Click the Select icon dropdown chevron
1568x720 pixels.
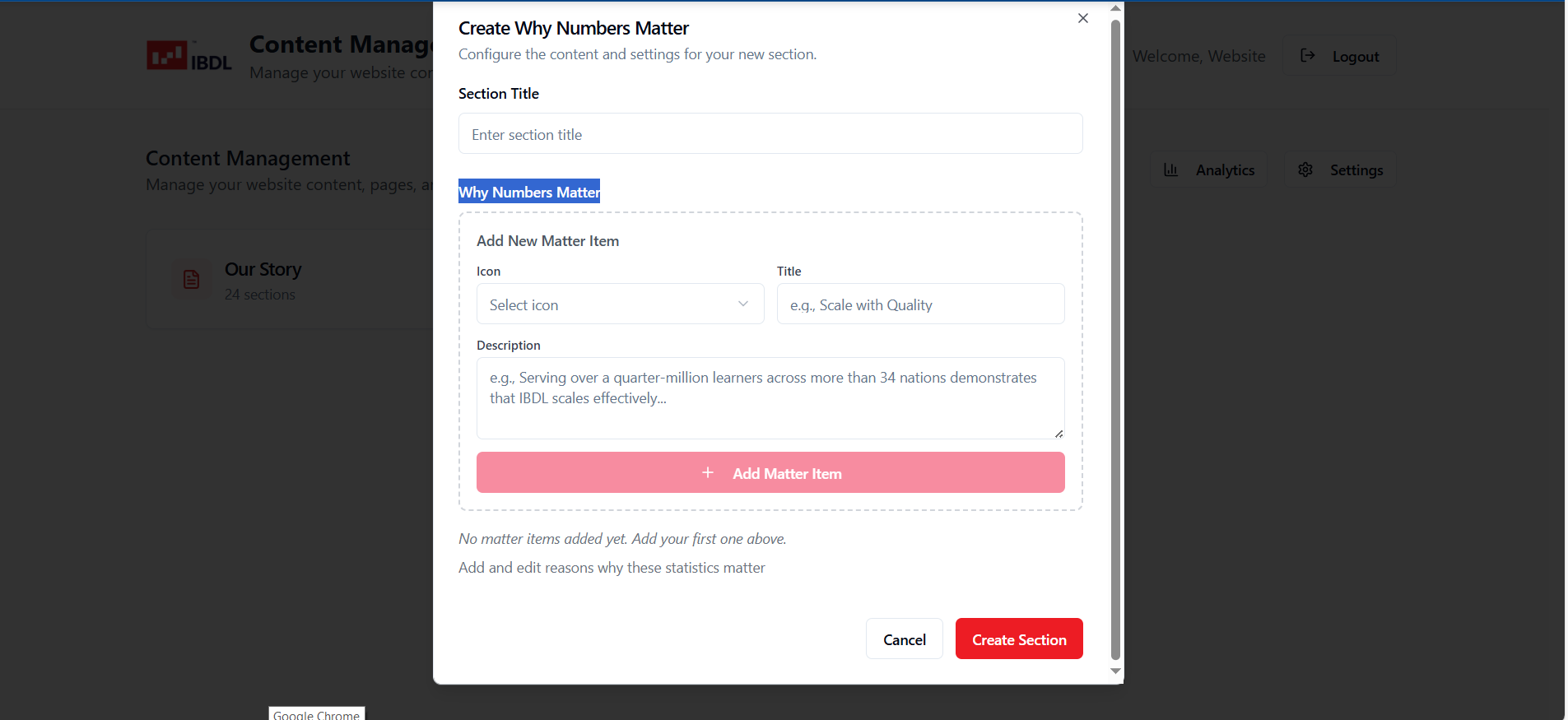coord(743,304)
